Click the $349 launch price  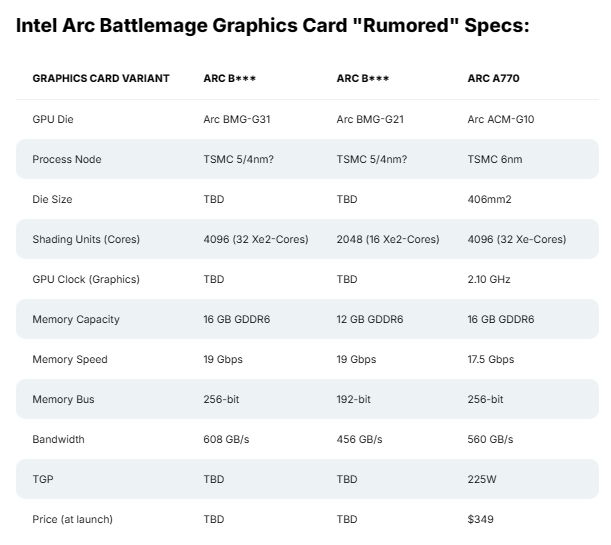click(x=481, y=520)
